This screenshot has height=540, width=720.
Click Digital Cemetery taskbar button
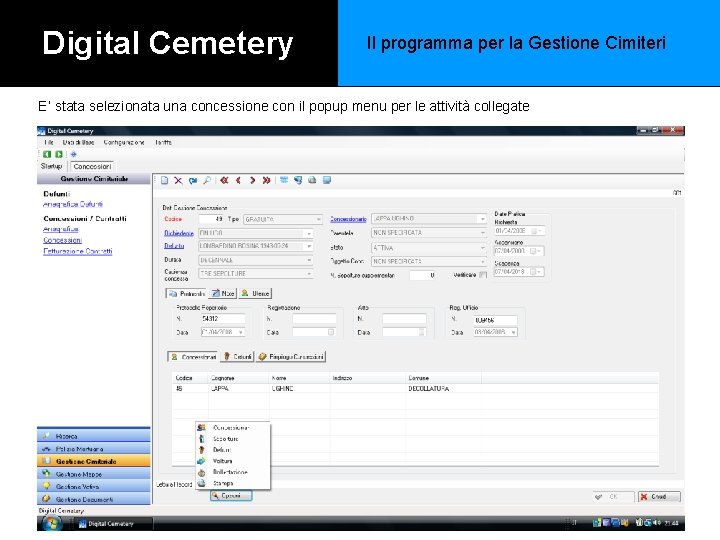tap(111, 523)
